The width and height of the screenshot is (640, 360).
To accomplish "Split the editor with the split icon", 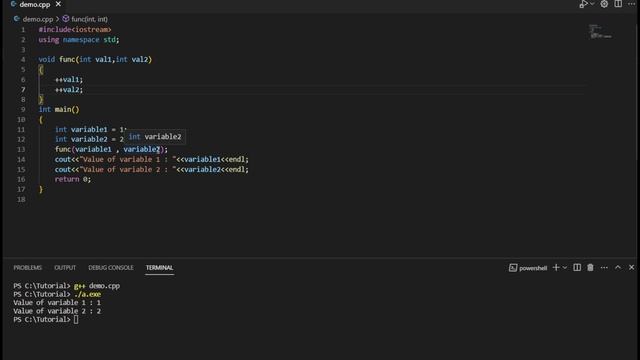I will 618,4.
